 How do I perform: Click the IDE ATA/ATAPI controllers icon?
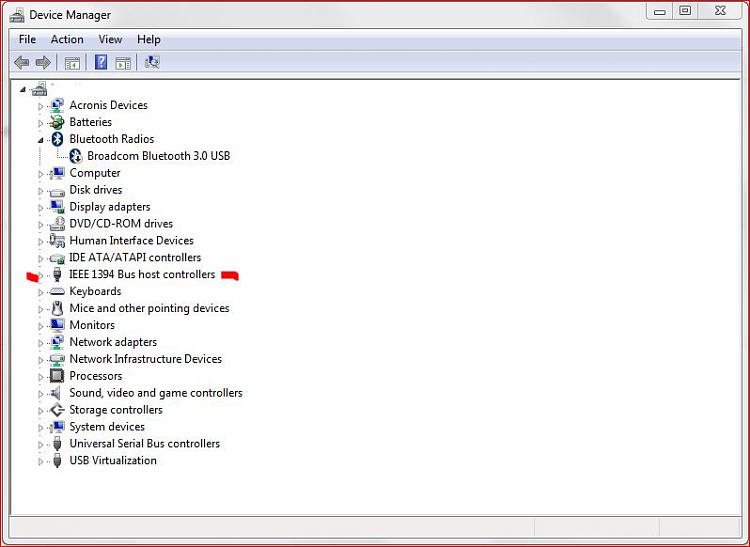coord(57,259)
